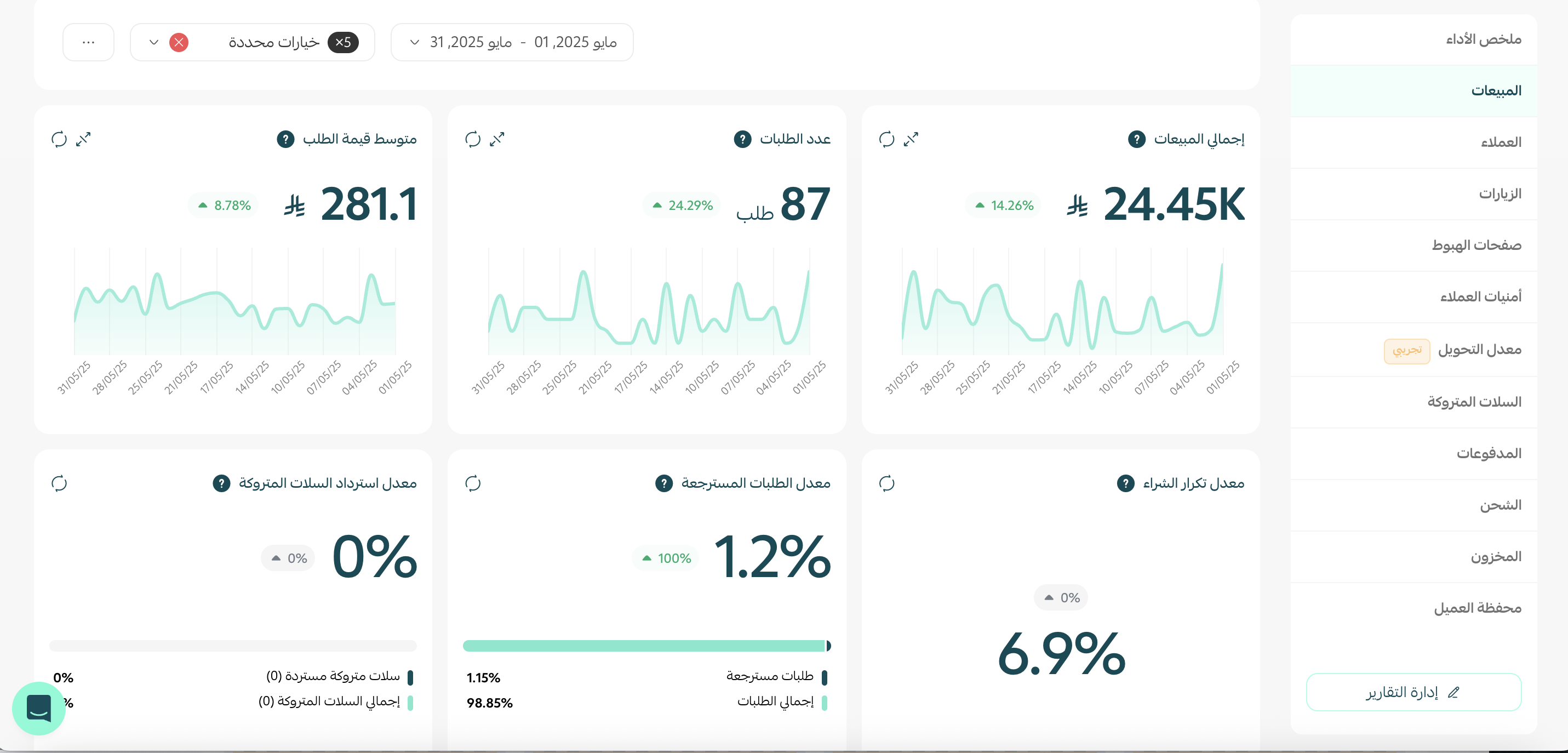Navigate to صفحات الهبوط
1568x753 pixels.
(1414, 246)
